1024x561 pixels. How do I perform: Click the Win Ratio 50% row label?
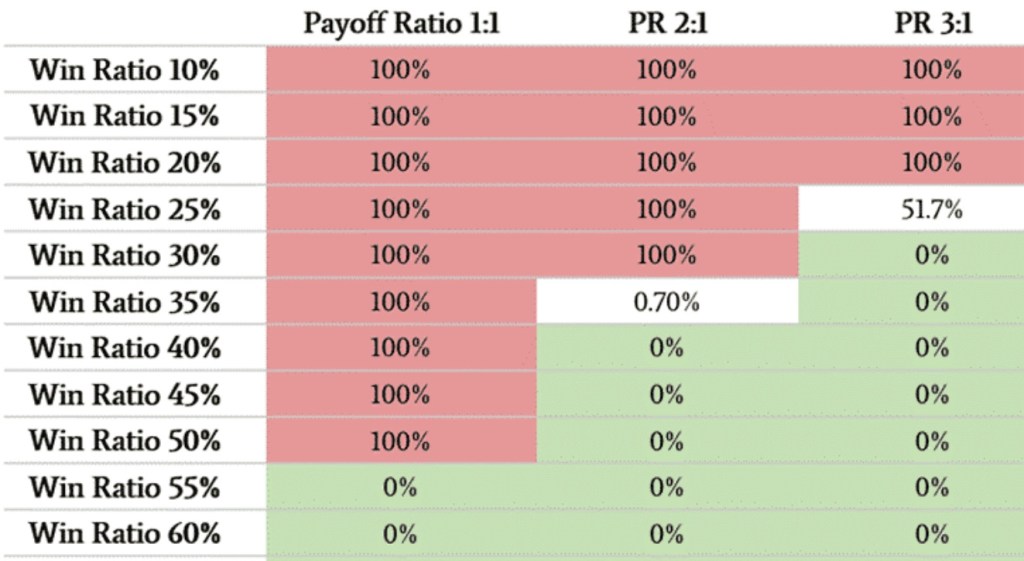(x=125, y=440)
